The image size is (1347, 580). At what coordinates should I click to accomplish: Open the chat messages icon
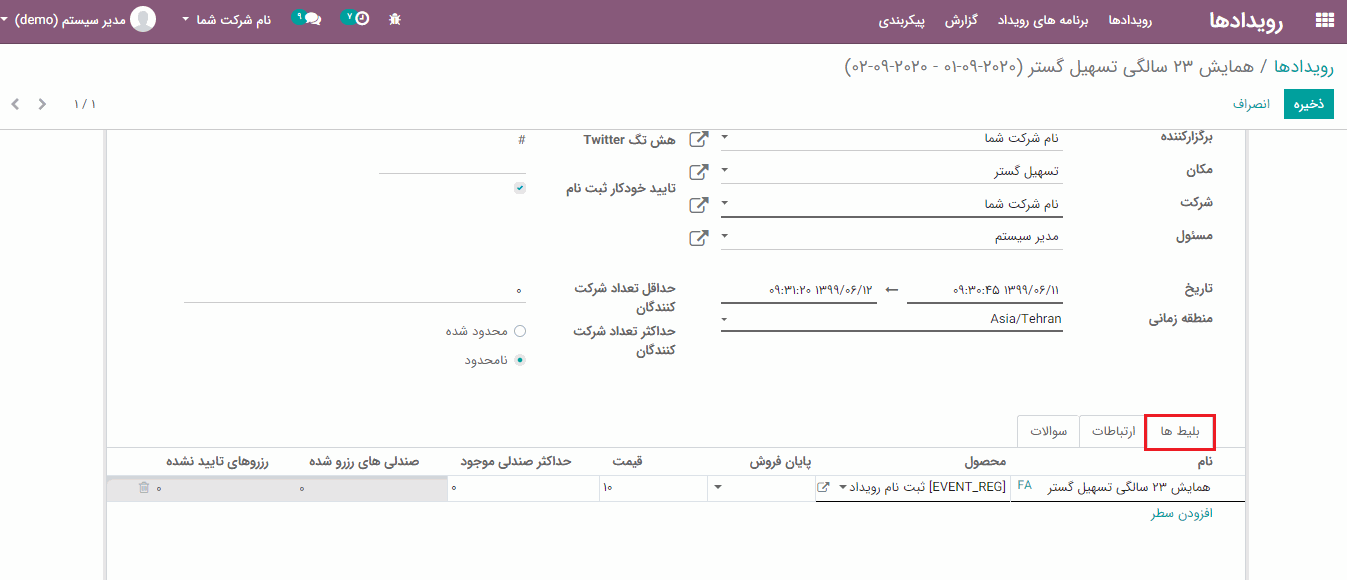pos(307,19)
